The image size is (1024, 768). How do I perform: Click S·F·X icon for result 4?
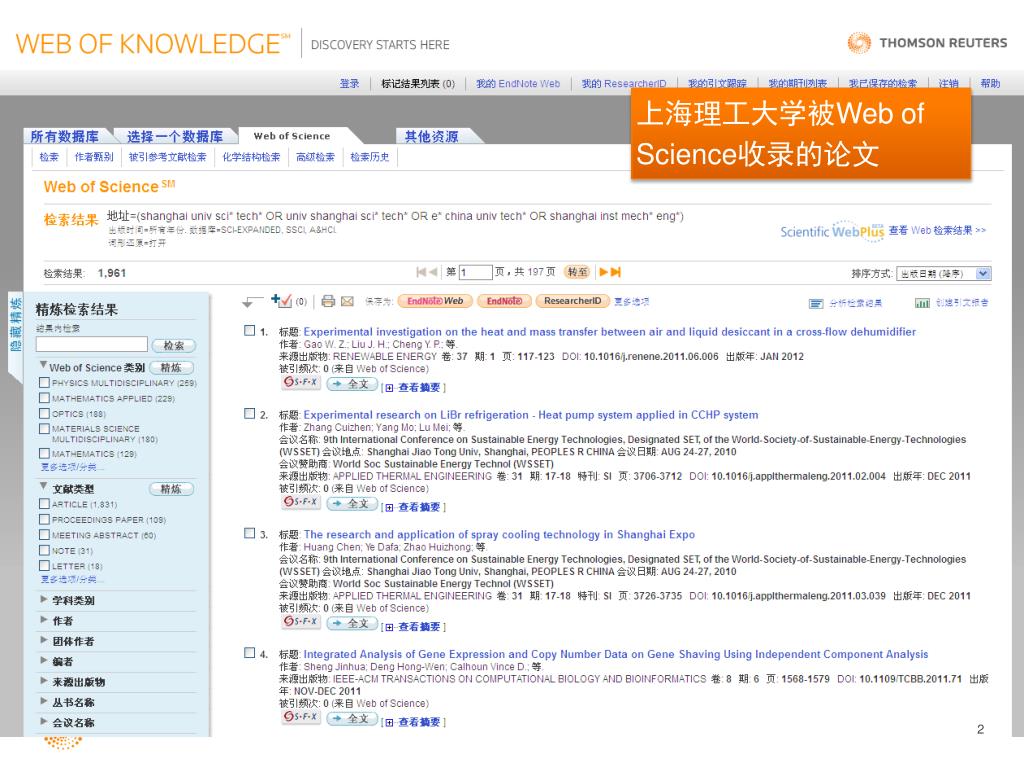click(x=300, y=717)
